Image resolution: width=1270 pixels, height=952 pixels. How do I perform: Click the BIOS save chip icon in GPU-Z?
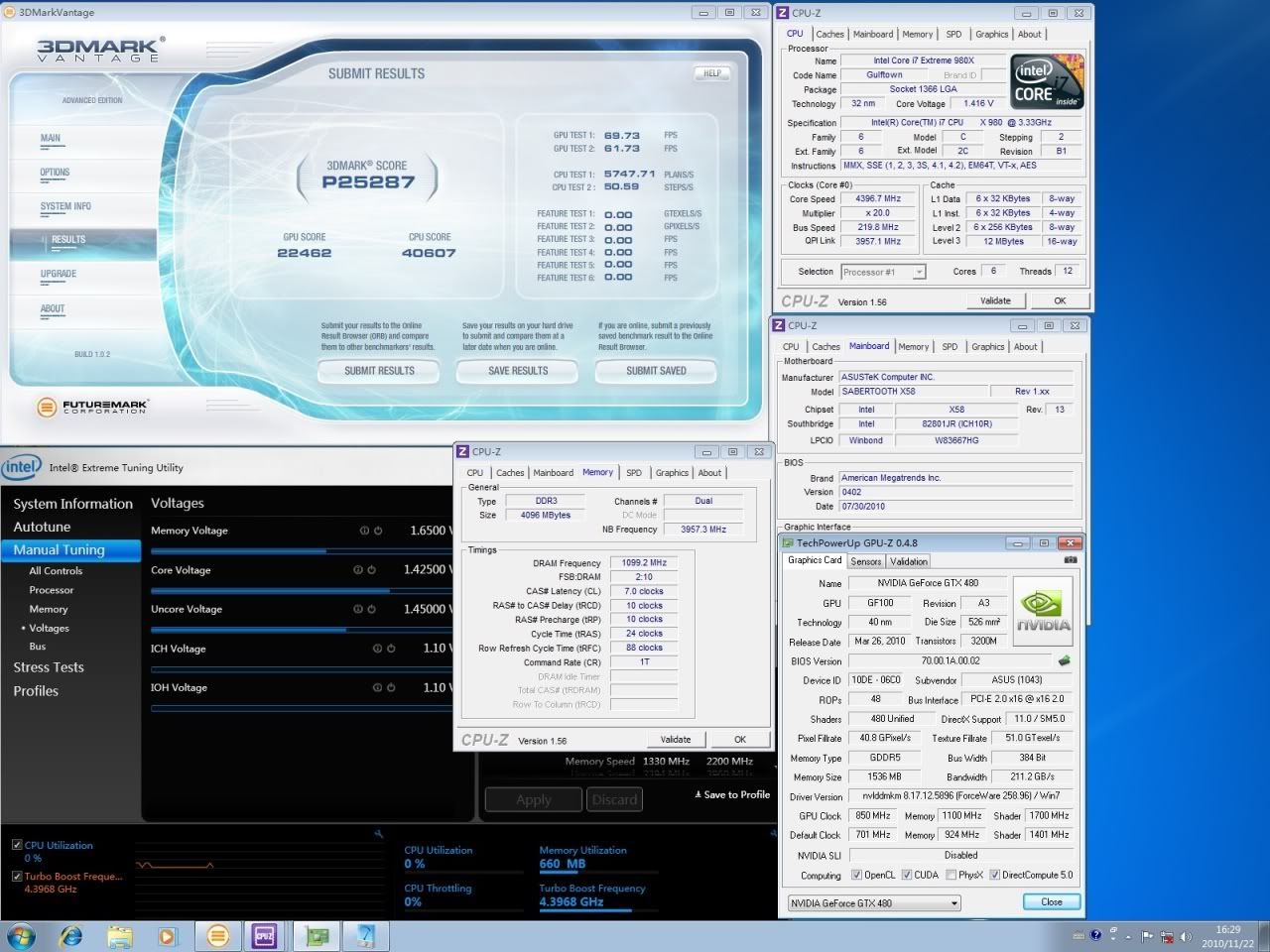pyautogui.click(x=1065, y=660)
